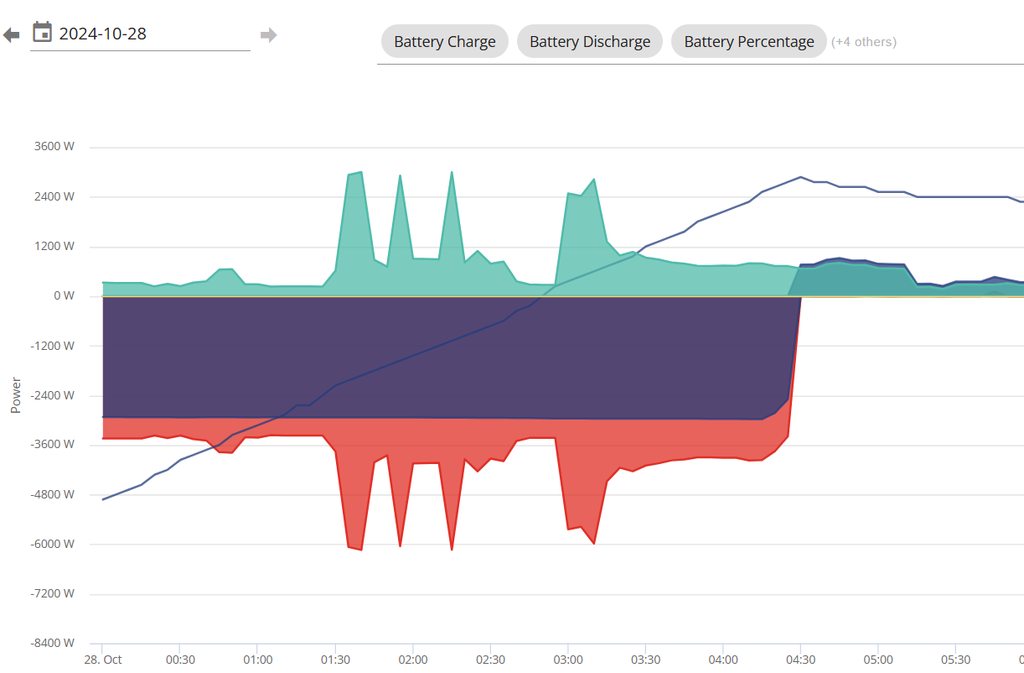Click the green area peak just after 03:00
1024x673 pixels.
pos(594,181)
